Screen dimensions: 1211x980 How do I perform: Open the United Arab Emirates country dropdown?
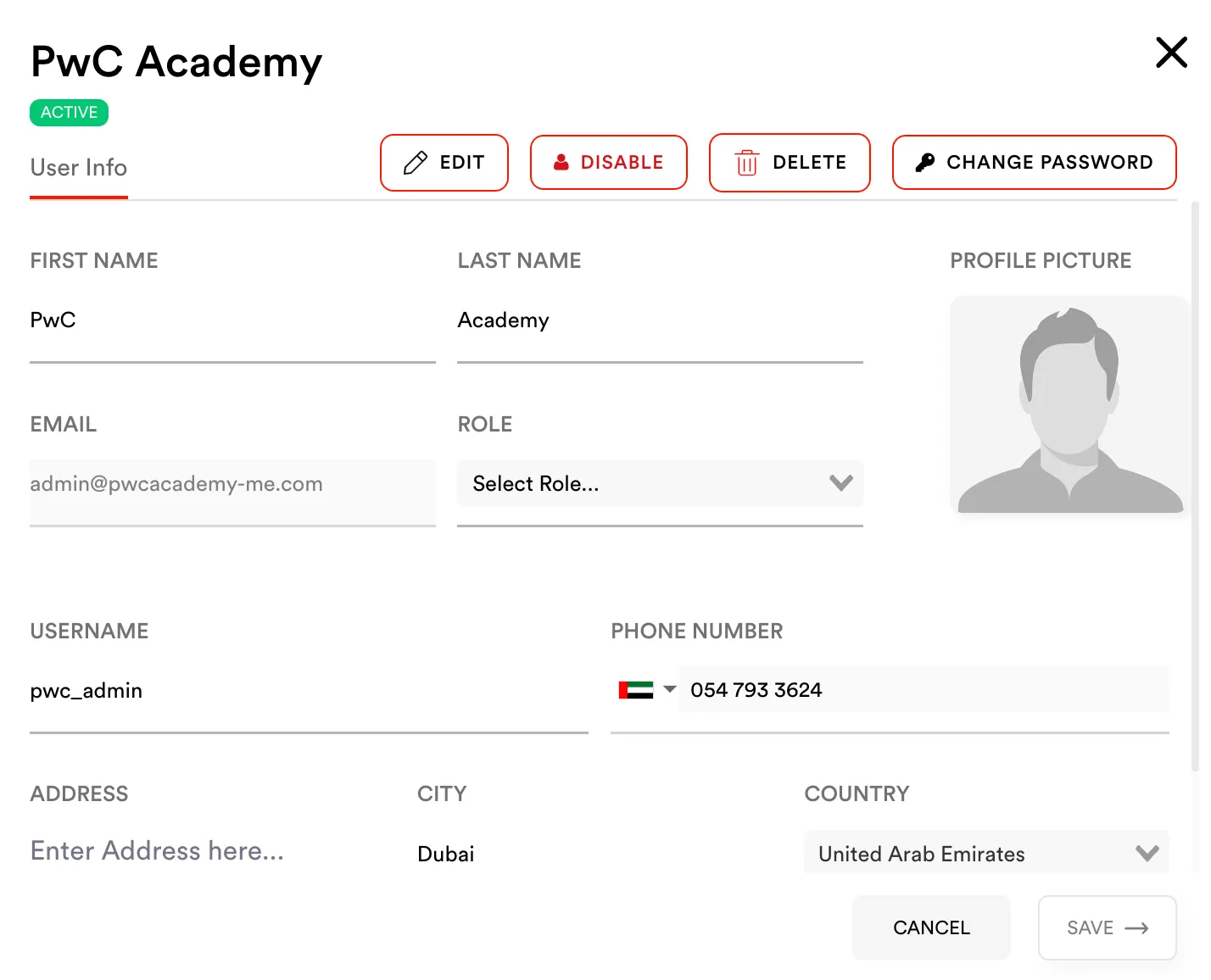tap(986, 853)
